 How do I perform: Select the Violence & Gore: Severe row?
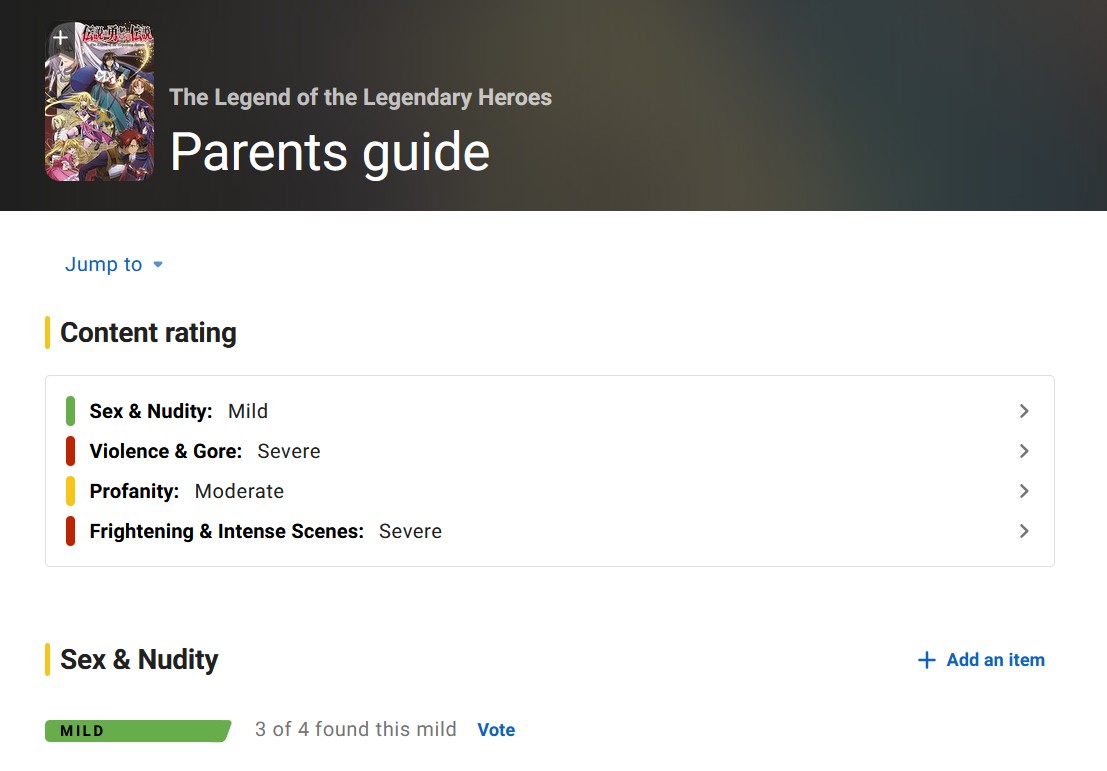click(x=549, y=451)
